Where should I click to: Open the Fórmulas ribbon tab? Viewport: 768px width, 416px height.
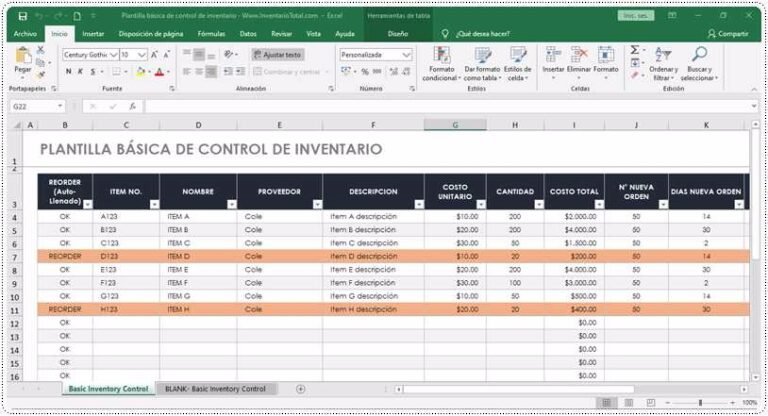[x=211, y=33]
